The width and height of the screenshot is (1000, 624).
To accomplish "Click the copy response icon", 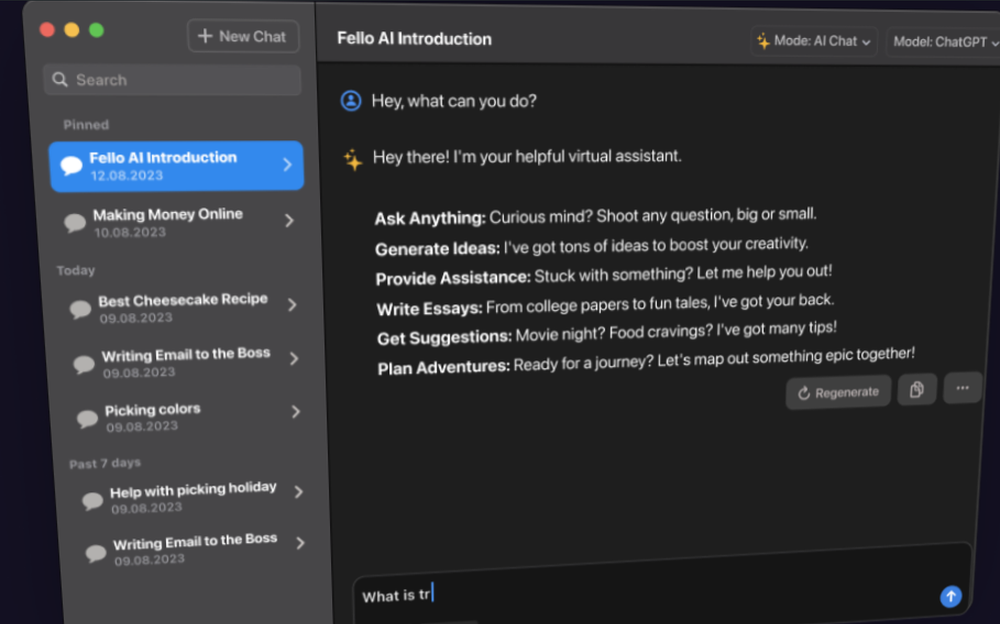I will [x=917, y=389].
